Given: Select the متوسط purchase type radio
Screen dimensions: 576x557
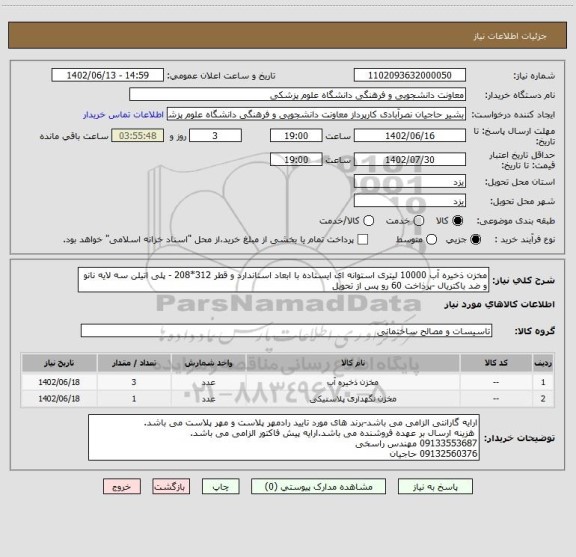Looking at the screenshot, I should click(431, 240).
